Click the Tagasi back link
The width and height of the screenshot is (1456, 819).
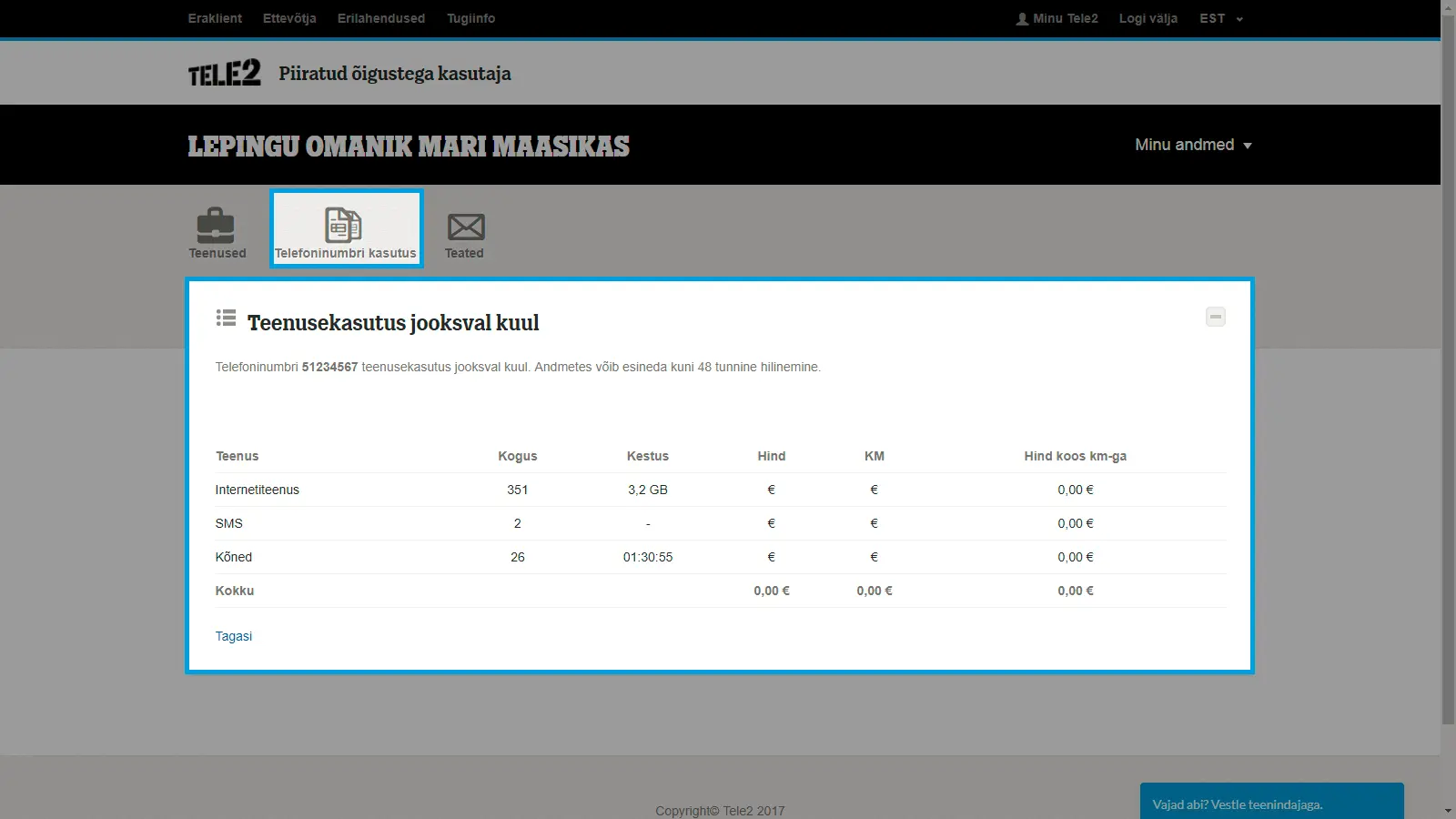(x=233, y=636)
